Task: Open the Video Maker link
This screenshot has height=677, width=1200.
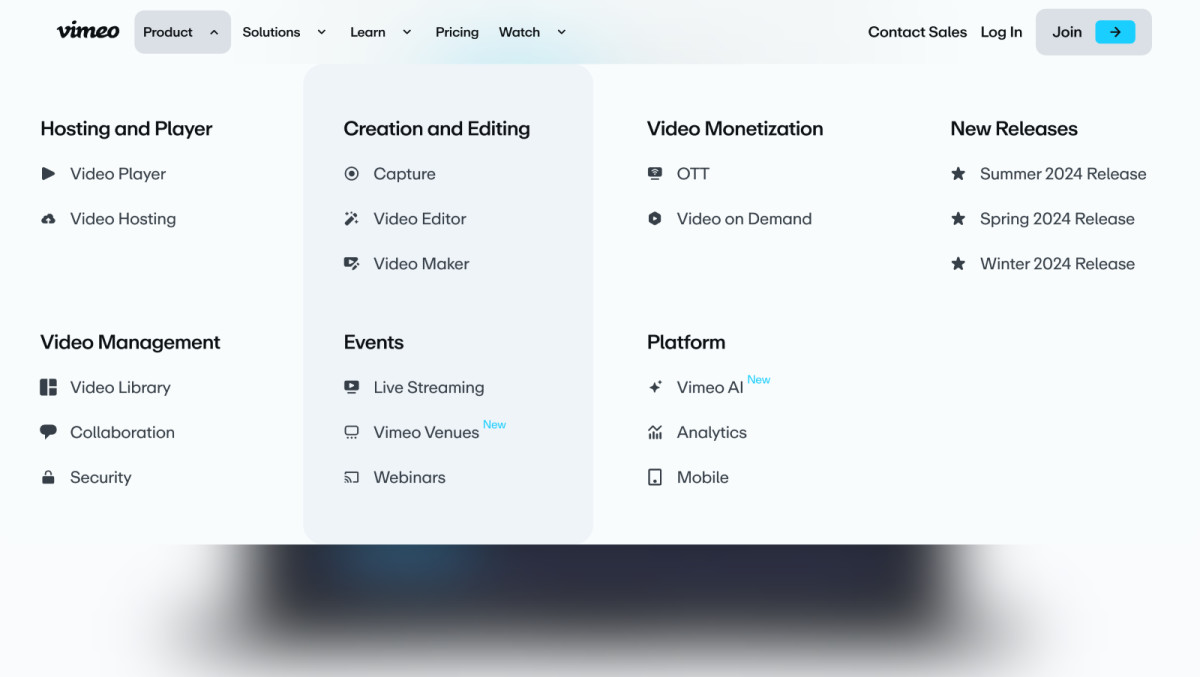Action: tap(421, 264)
